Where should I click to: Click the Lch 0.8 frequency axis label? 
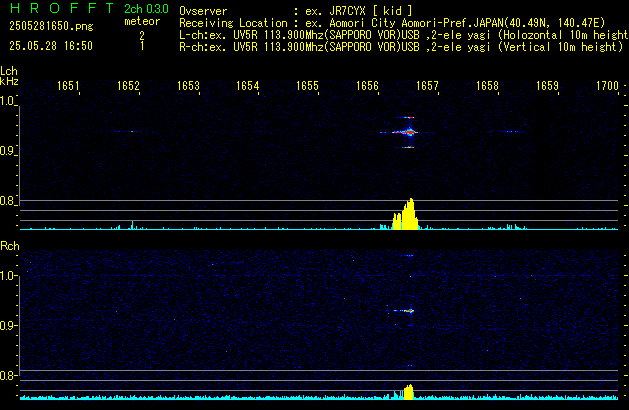click(7, 201)
